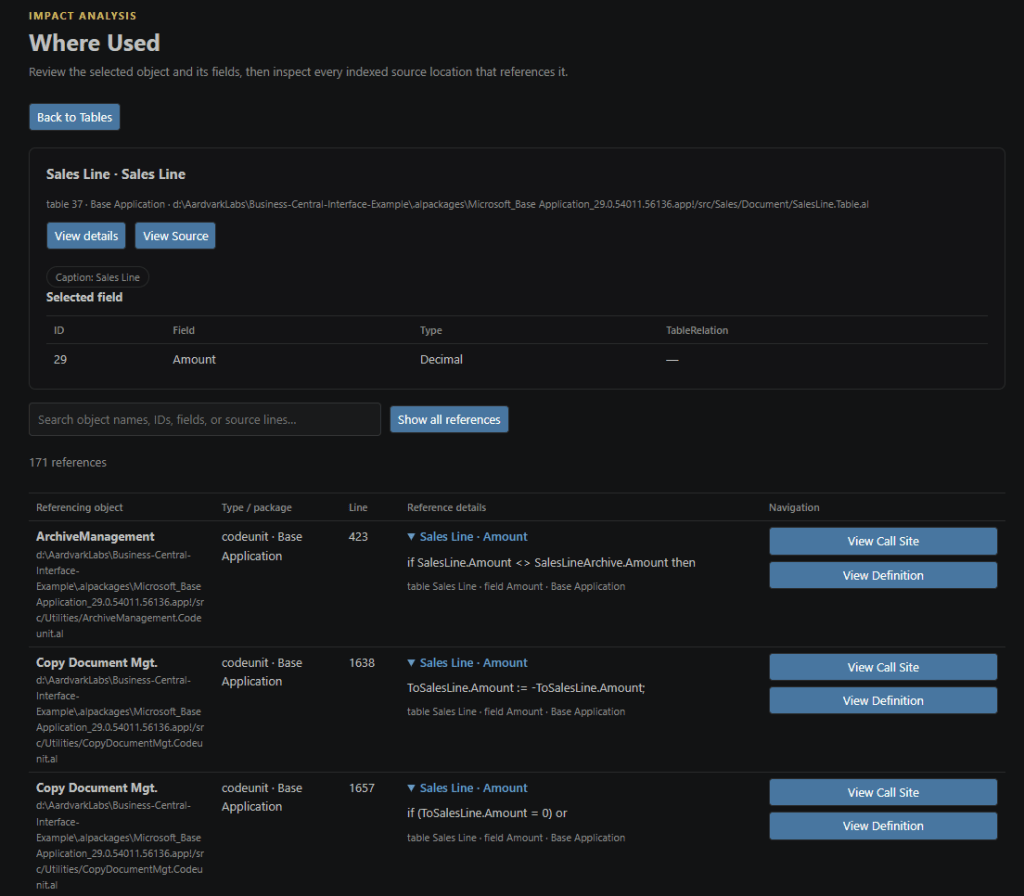Click field ID 29 cell
The image size is (1024, 896).
[x=60, y=359]
